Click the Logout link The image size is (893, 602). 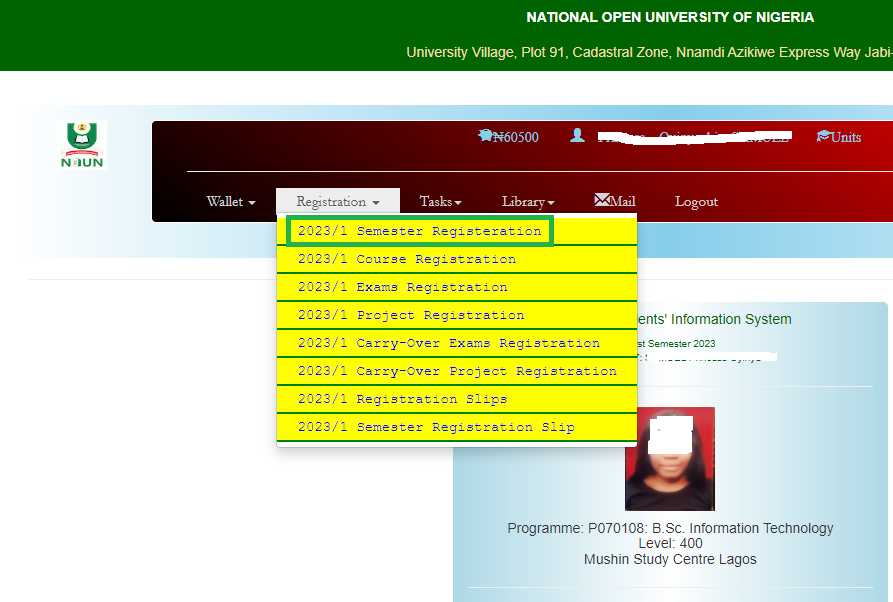[696, 202]
